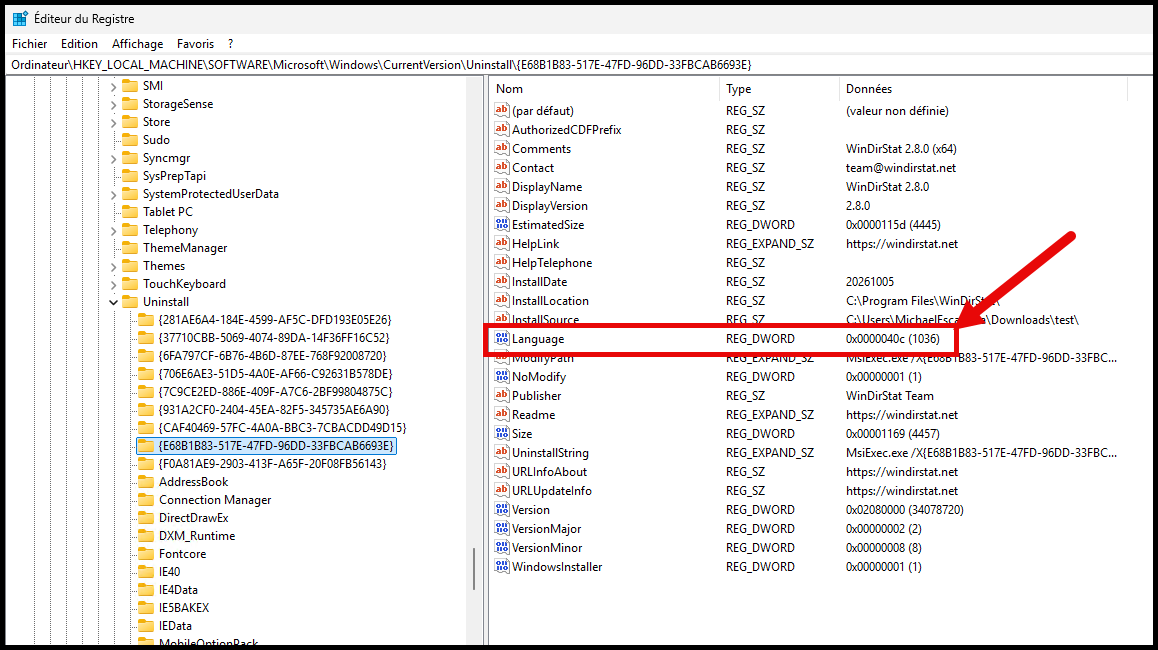Open the Favoris menu
The image size is (1158, 650).
(195, 44)
